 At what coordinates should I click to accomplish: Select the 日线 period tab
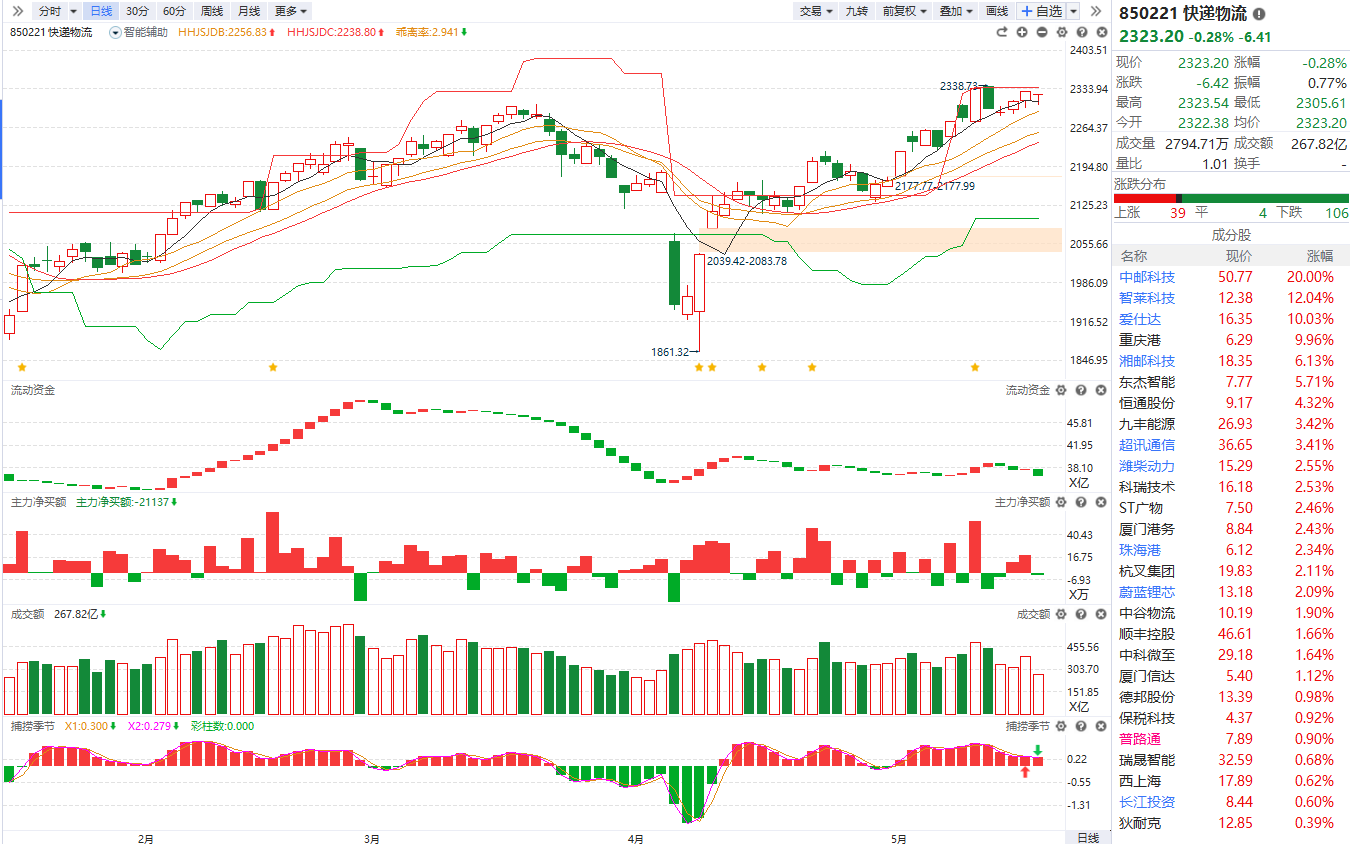[101, 11]
